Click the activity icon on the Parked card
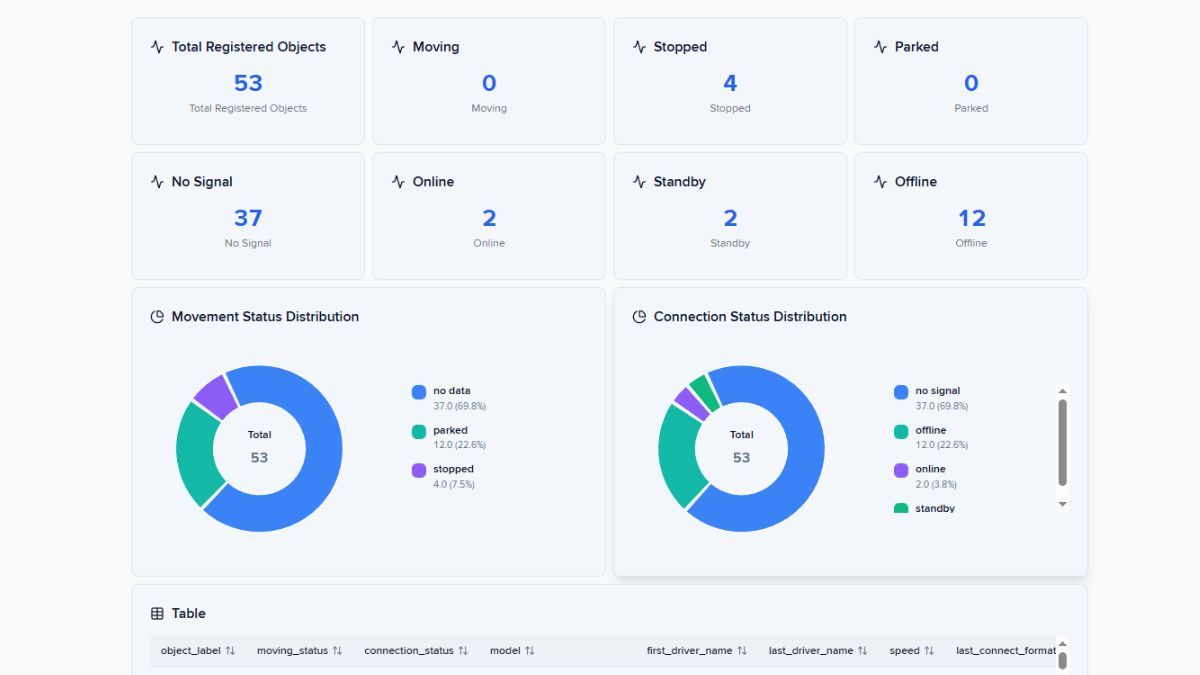 881,46
